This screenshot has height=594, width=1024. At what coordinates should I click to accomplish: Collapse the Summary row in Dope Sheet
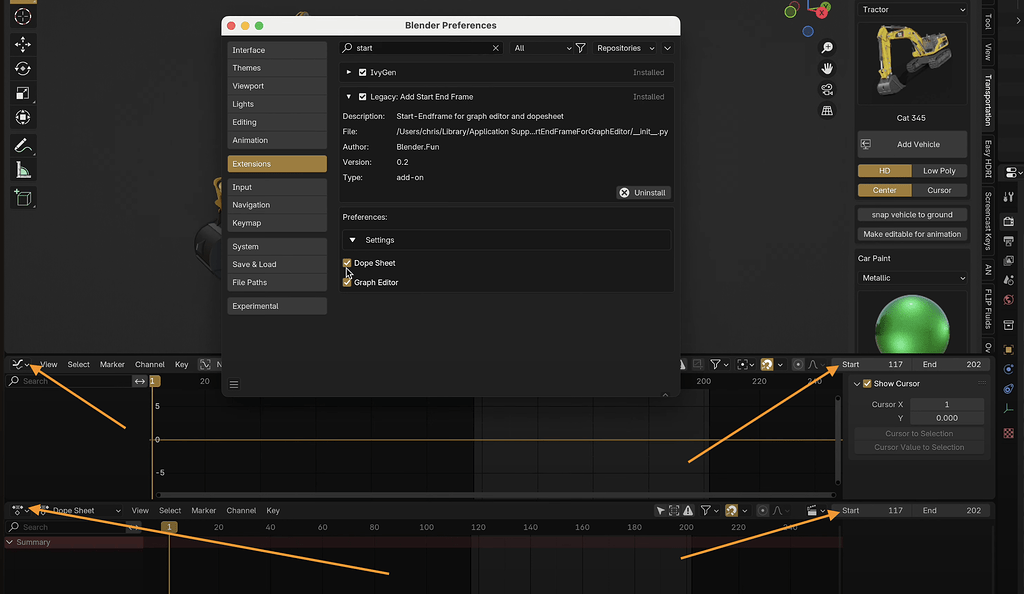(10, 542)
